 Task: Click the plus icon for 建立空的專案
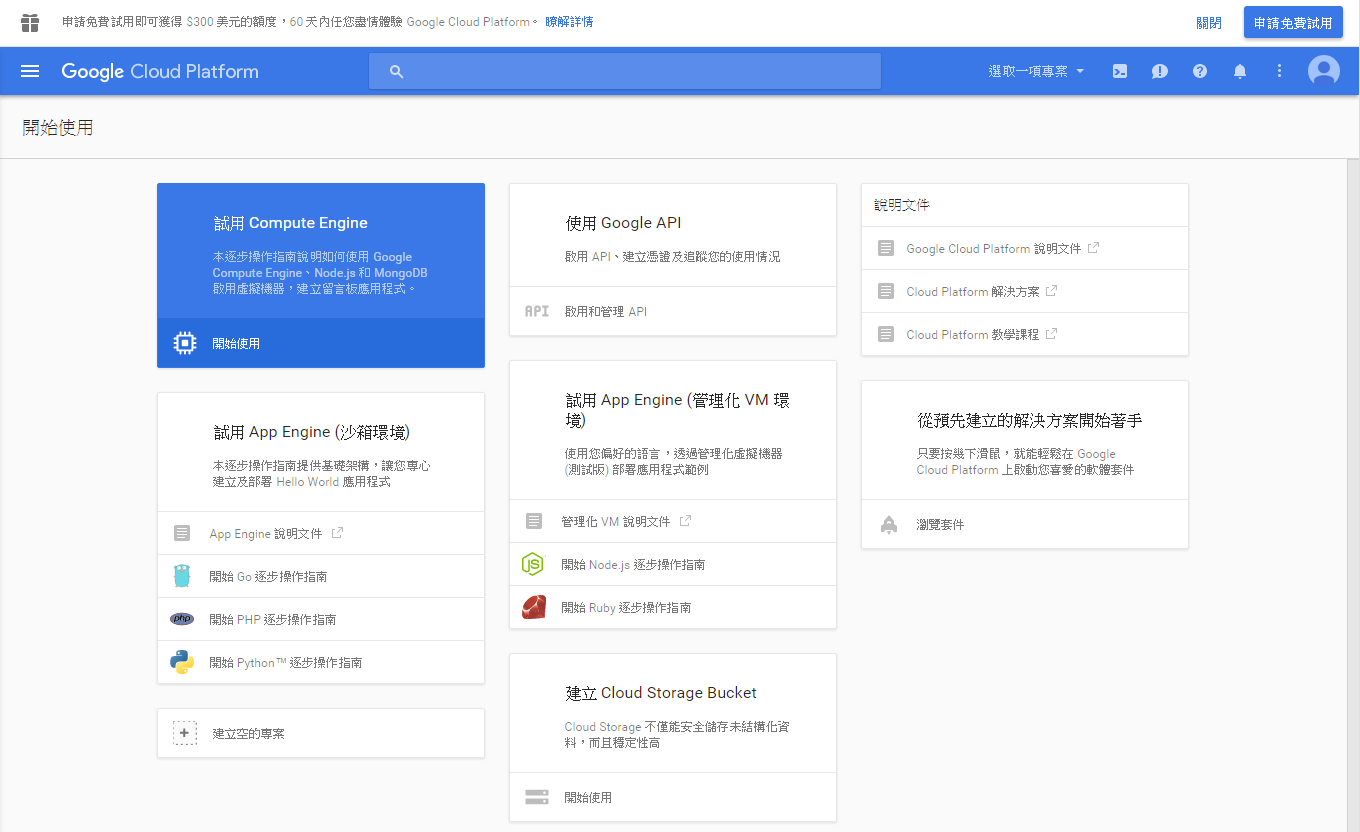tap(185, 733)
